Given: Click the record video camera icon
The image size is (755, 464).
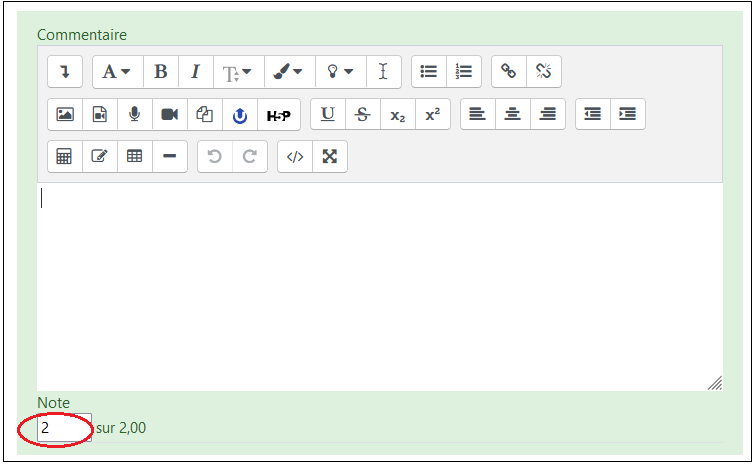Looking at the screenshot, I should pyautogui.click(x=169, y=114).
